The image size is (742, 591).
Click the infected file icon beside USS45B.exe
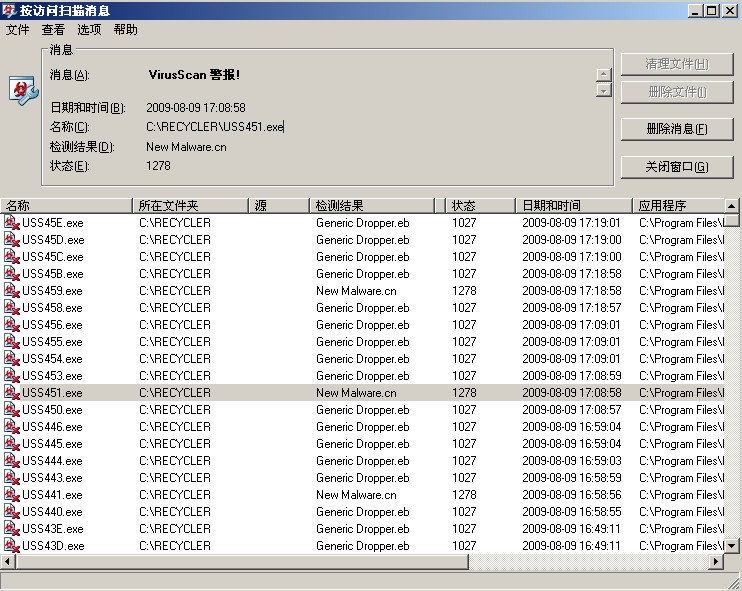pyautogui.click(x=11, y=273)
